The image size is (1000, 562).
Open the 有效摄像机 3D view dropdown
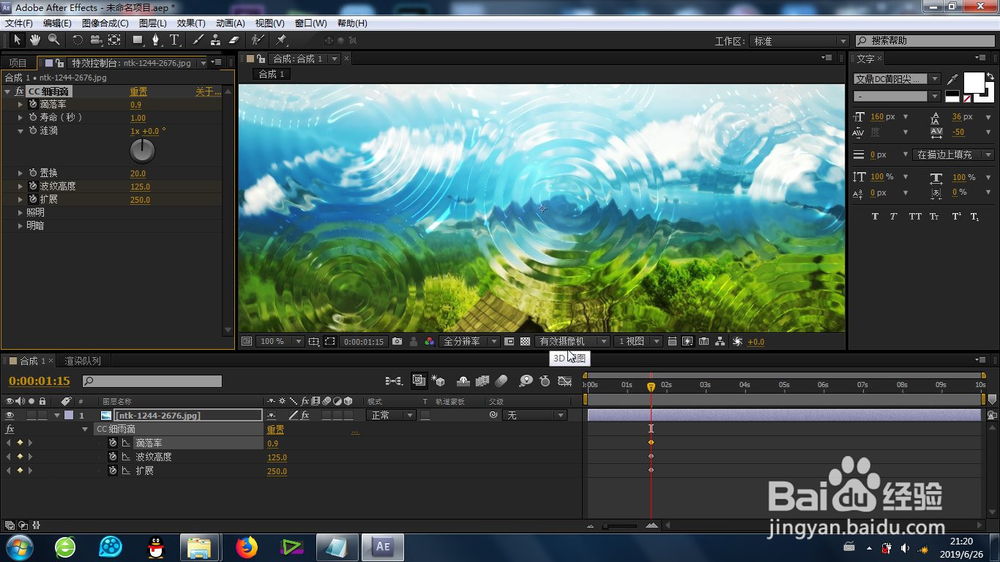point(572,341)
